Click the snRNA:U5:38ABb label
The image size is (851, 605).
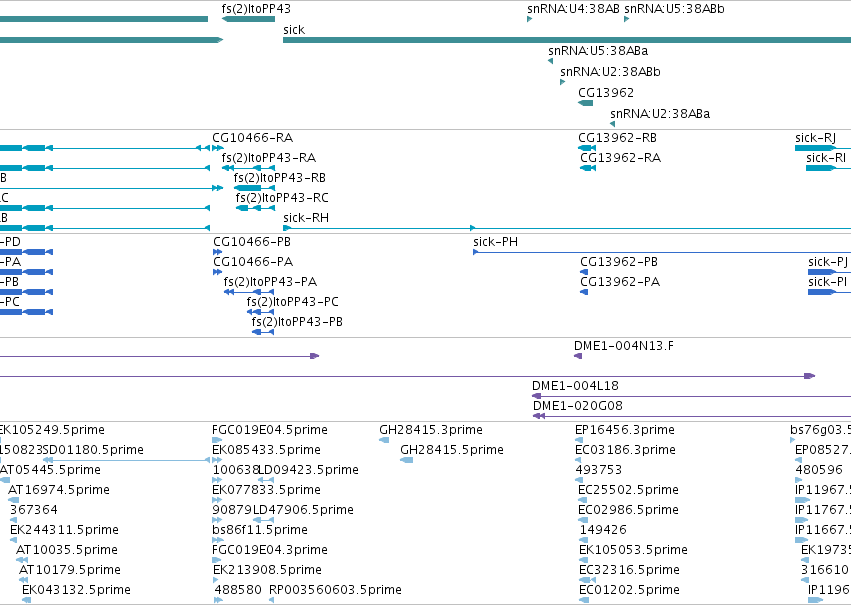coord(674,9)
